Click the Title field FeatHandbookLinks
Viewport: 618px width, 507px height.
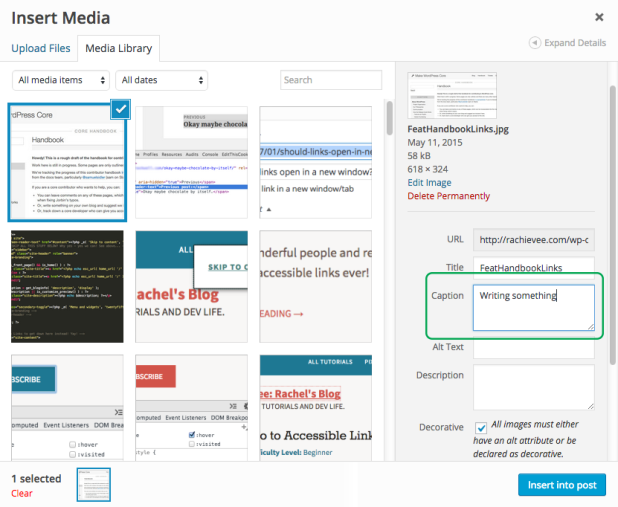534,268
